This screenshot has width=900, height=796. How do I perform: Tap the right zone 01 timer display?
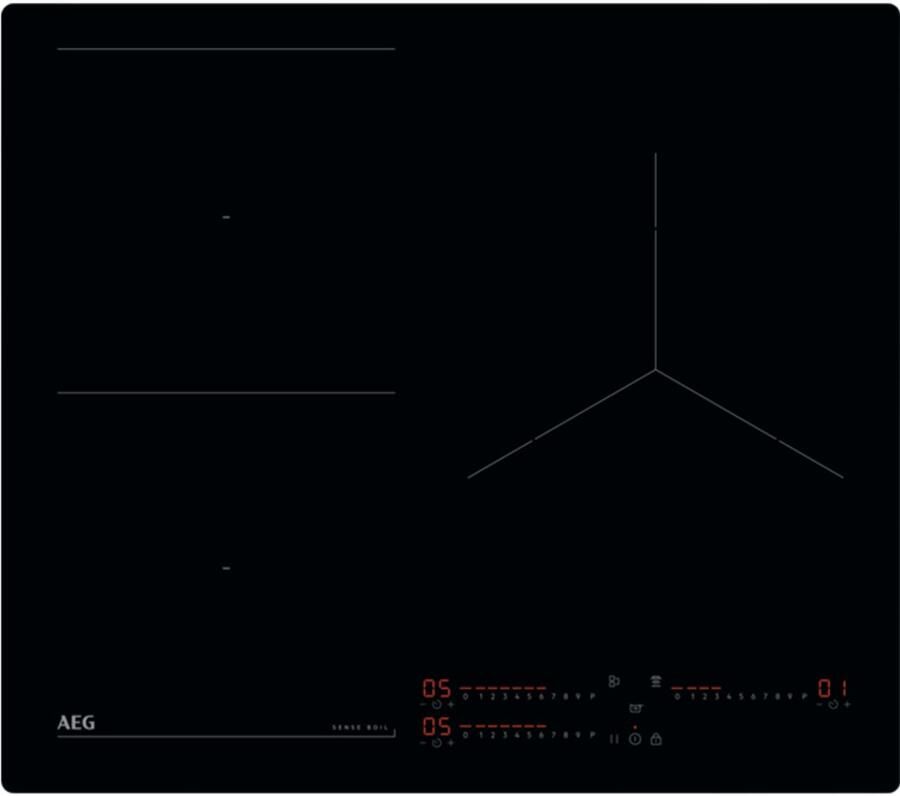[x=833, y=688]
